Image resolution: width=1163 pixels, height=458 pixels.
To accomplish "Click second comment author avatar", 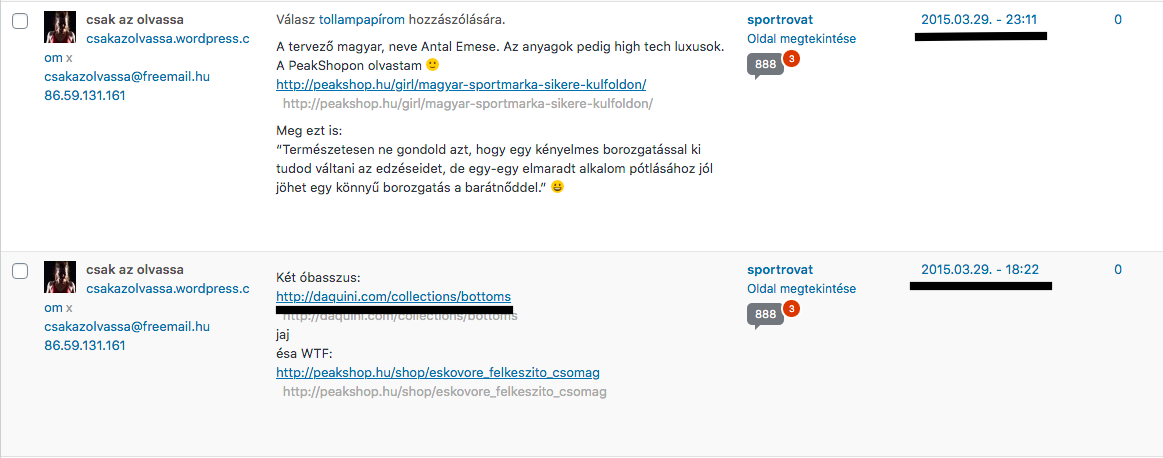I will [61, 277].
